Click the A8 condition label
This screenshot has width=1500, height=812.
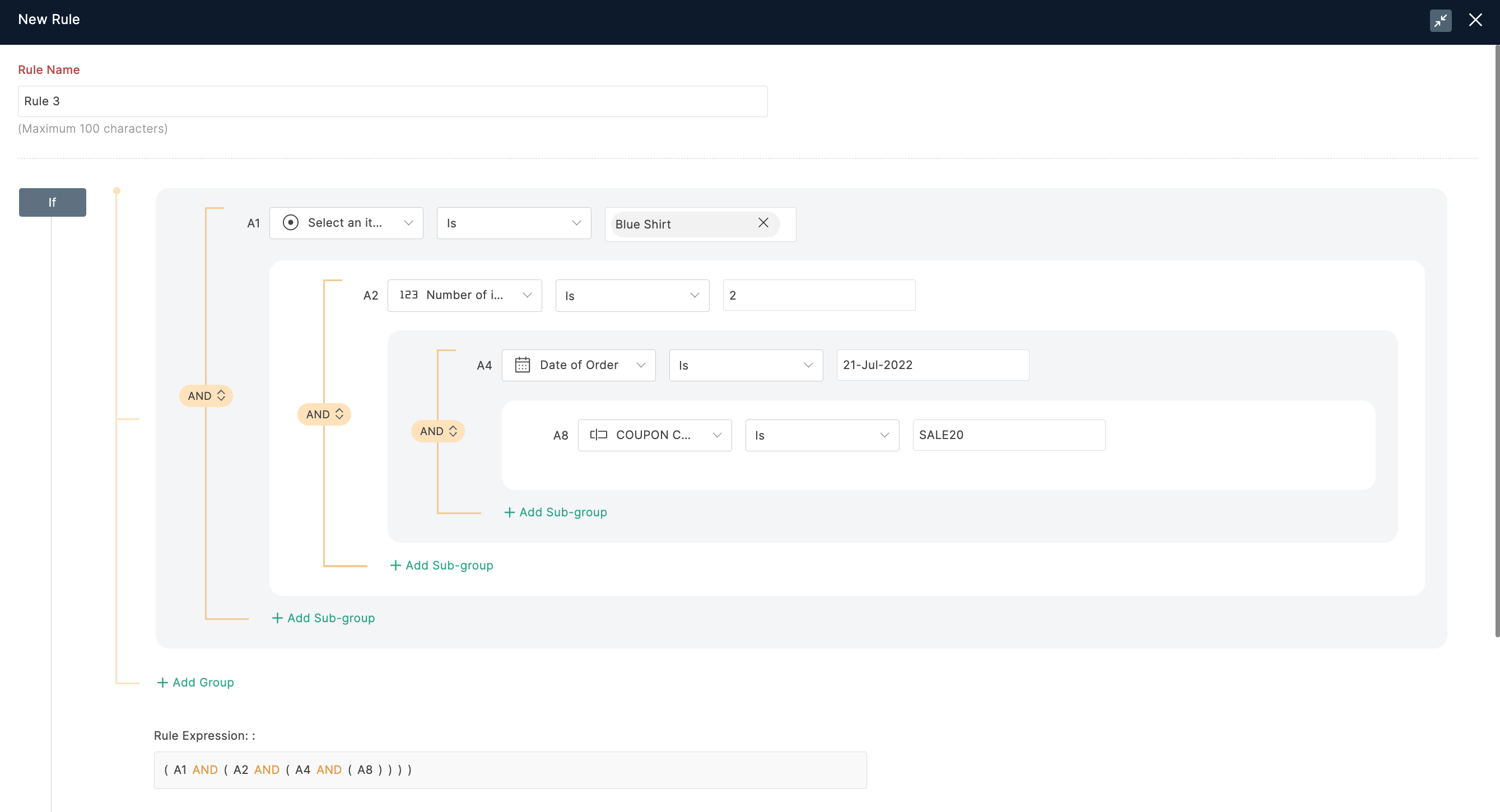(560, 435)
